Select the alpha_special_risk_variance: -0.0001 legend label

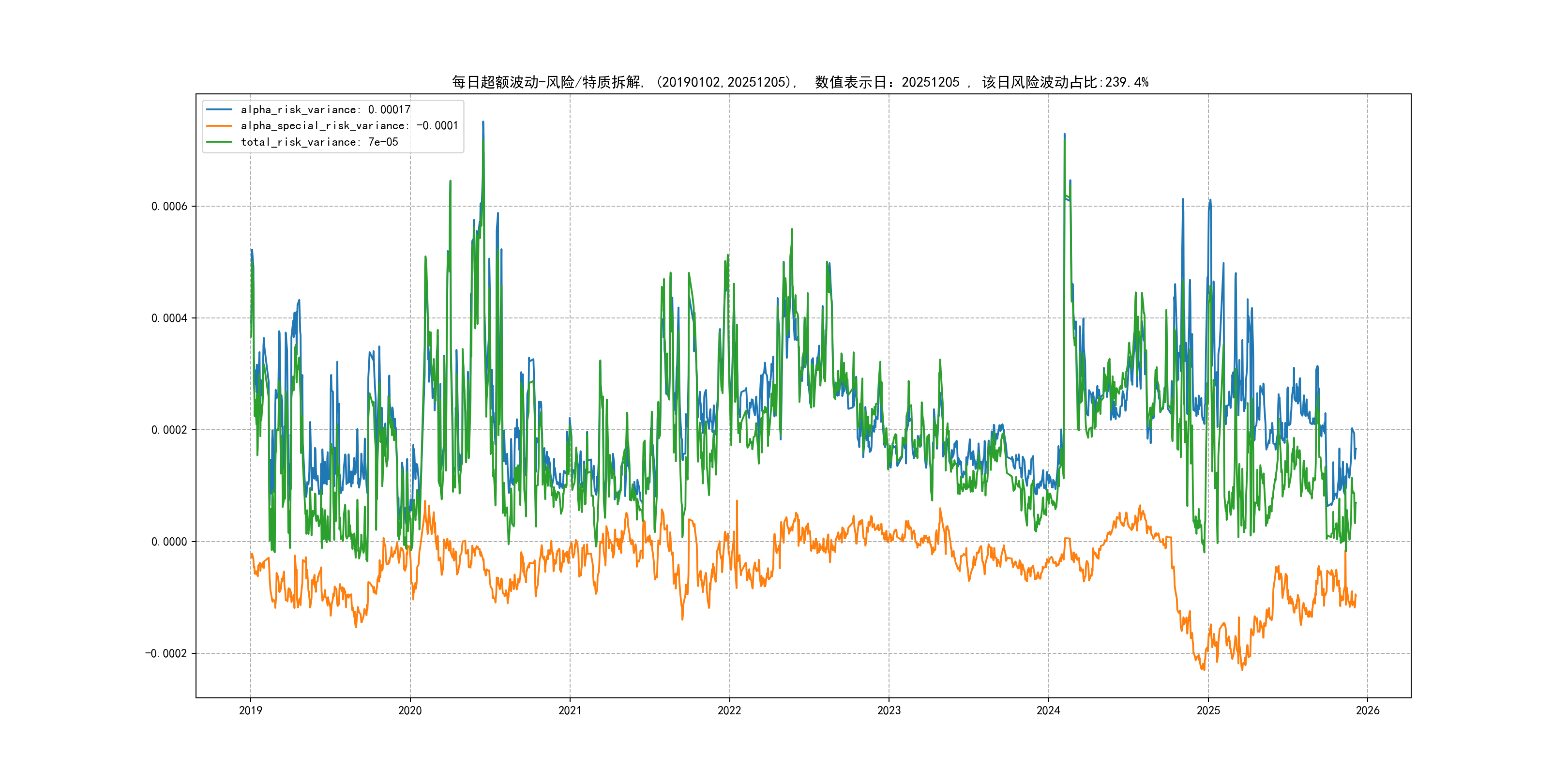[349, 126]
